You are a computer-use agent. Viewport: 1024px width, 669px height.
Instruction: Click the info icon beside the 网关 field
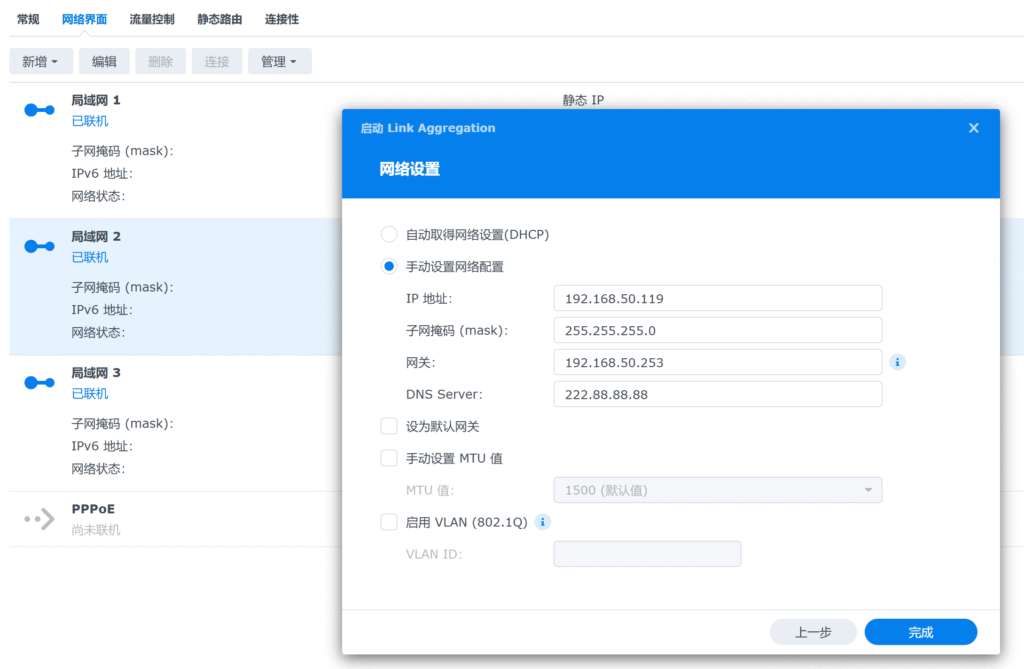(x=897, y=362)
